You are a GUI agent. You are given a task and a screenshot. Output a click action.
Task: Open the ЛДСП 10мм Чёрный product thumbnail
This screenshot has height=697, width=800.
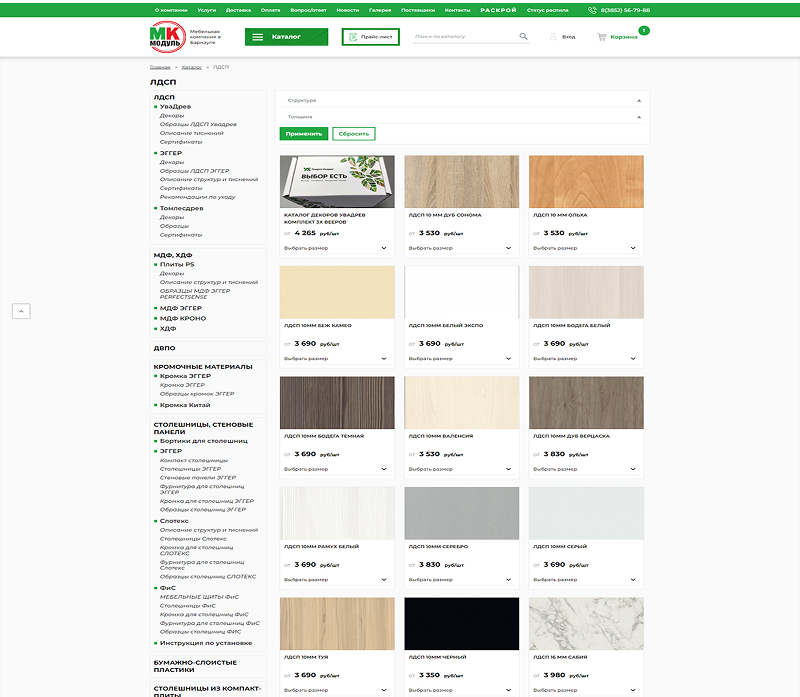pos(462,624)
